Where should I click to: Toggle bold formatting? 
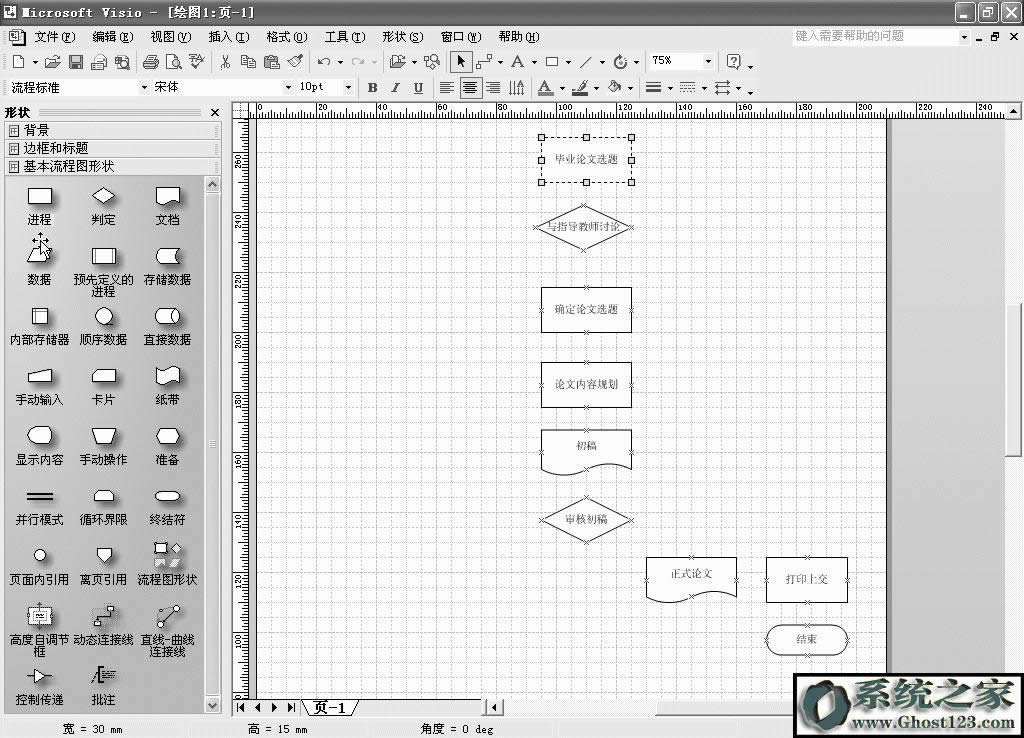pos(371,87)
